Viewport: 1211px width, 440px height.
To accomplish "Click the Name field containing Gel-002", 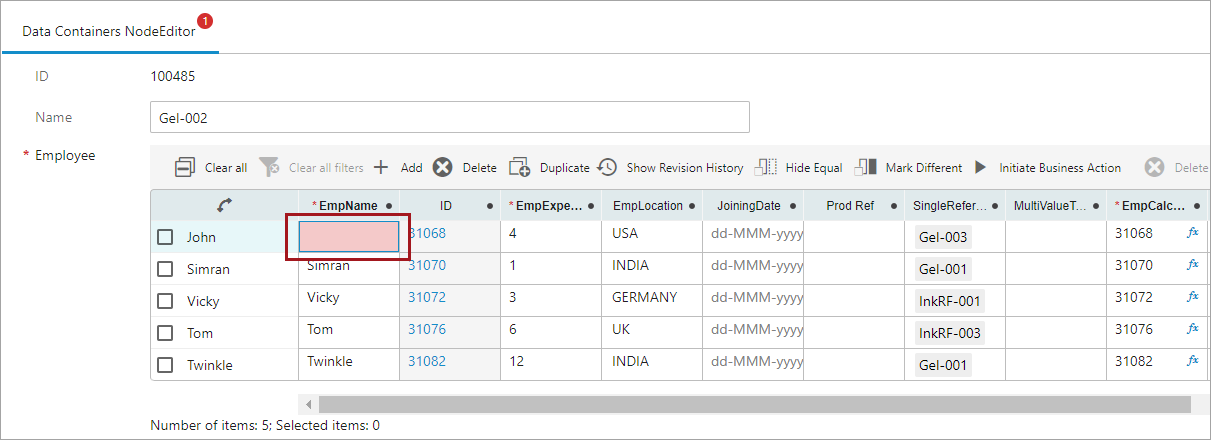I will tap(449, 117).
